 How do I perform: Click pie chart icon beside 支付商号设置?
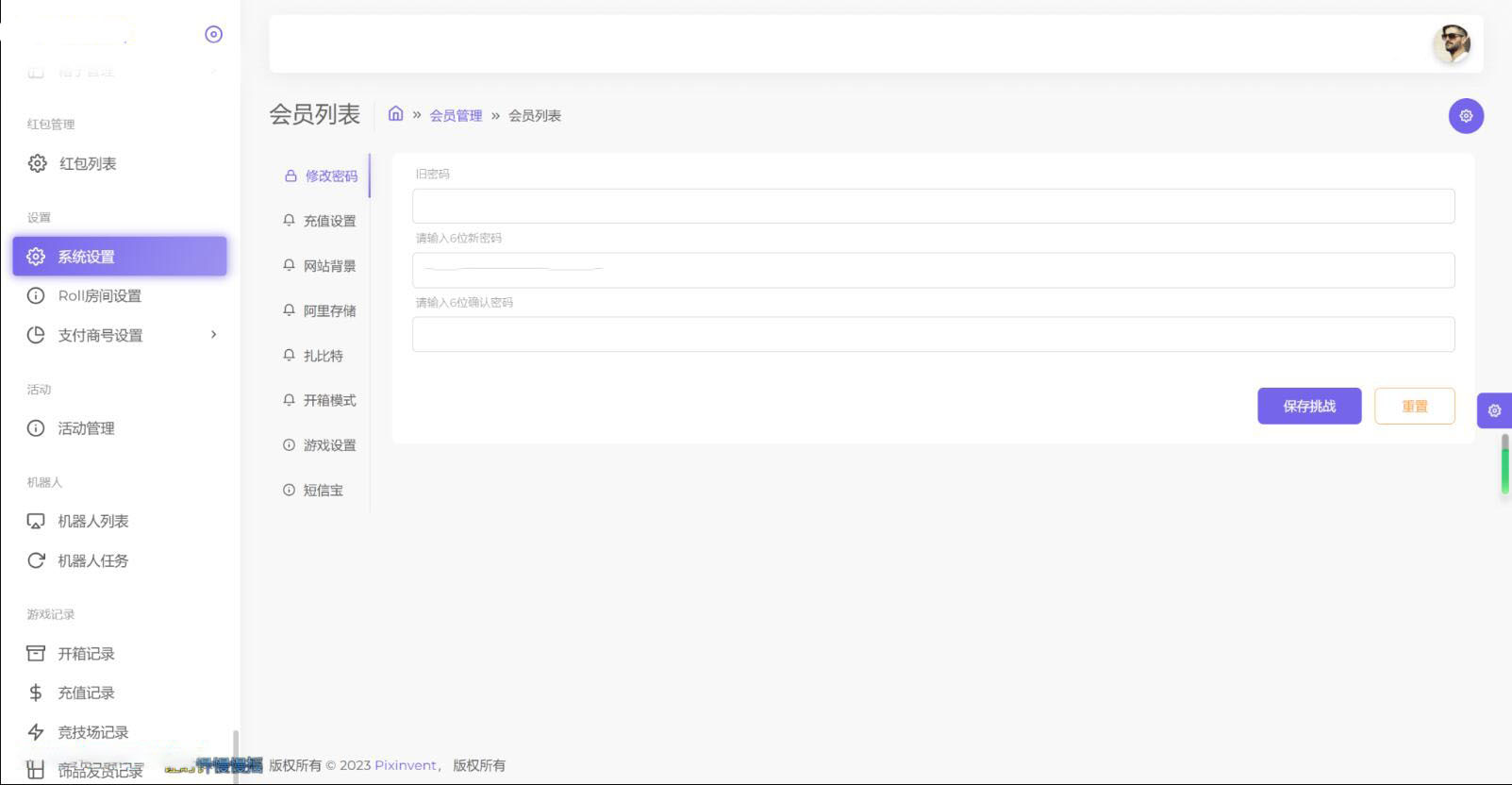[36, 335]
